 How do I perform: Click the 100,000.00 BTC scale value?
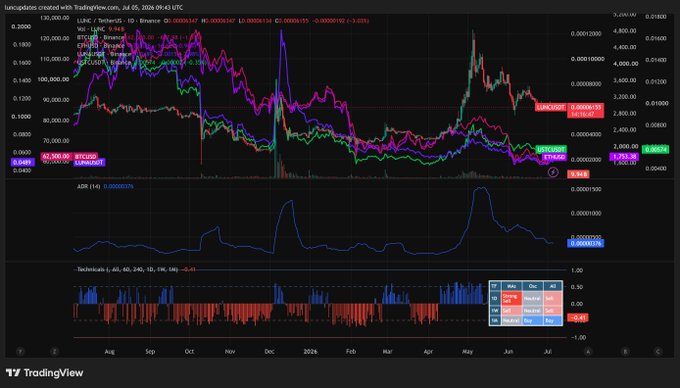point(53,79)
